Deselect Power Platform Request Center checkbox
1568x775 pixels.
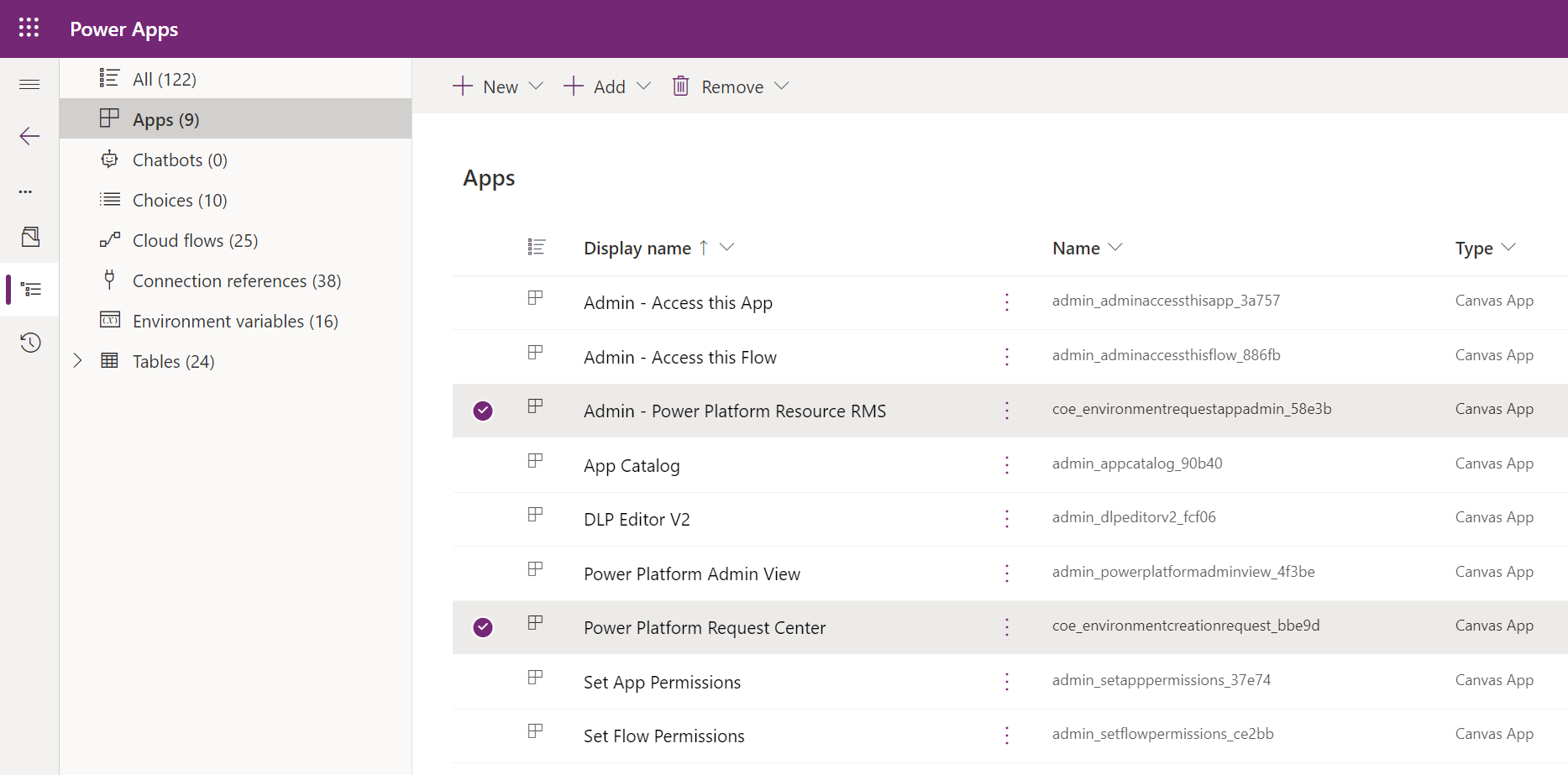pos(483,627)
